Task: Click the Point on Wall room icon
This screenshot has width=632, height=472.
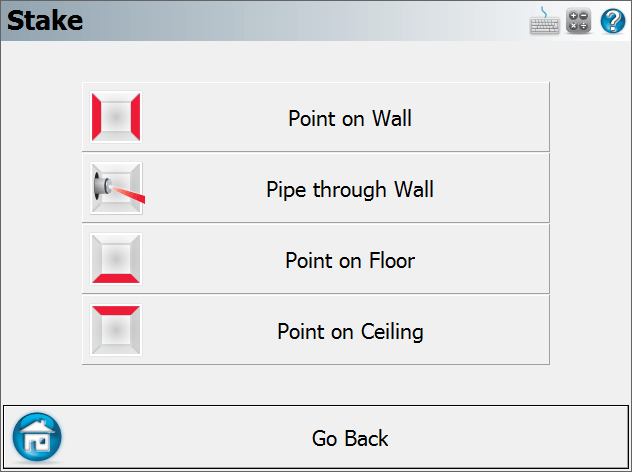Action: (x=116, y=117)
